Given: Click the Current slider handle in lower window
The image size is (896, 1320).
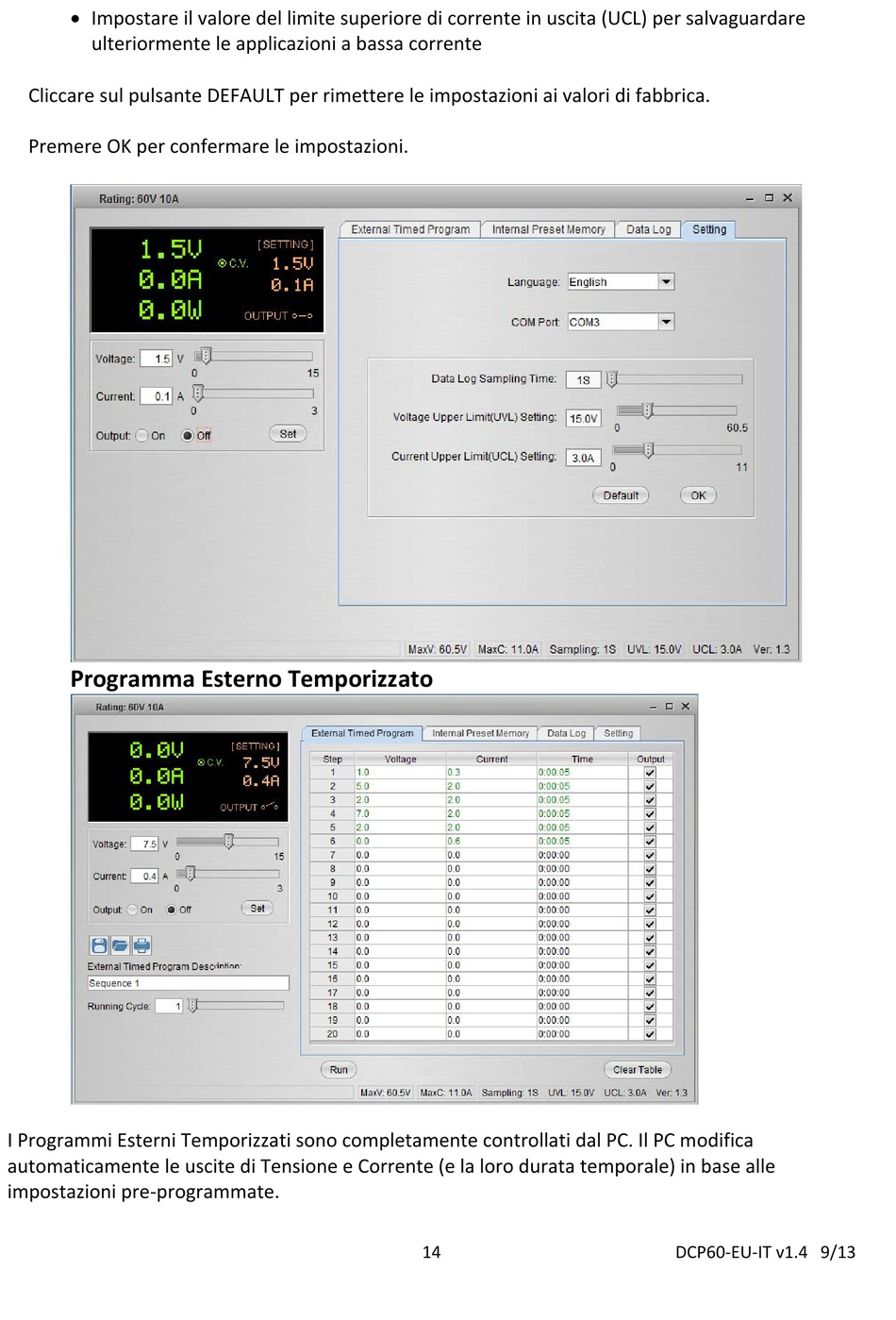Looking at the screenshot, I should 190,874.
